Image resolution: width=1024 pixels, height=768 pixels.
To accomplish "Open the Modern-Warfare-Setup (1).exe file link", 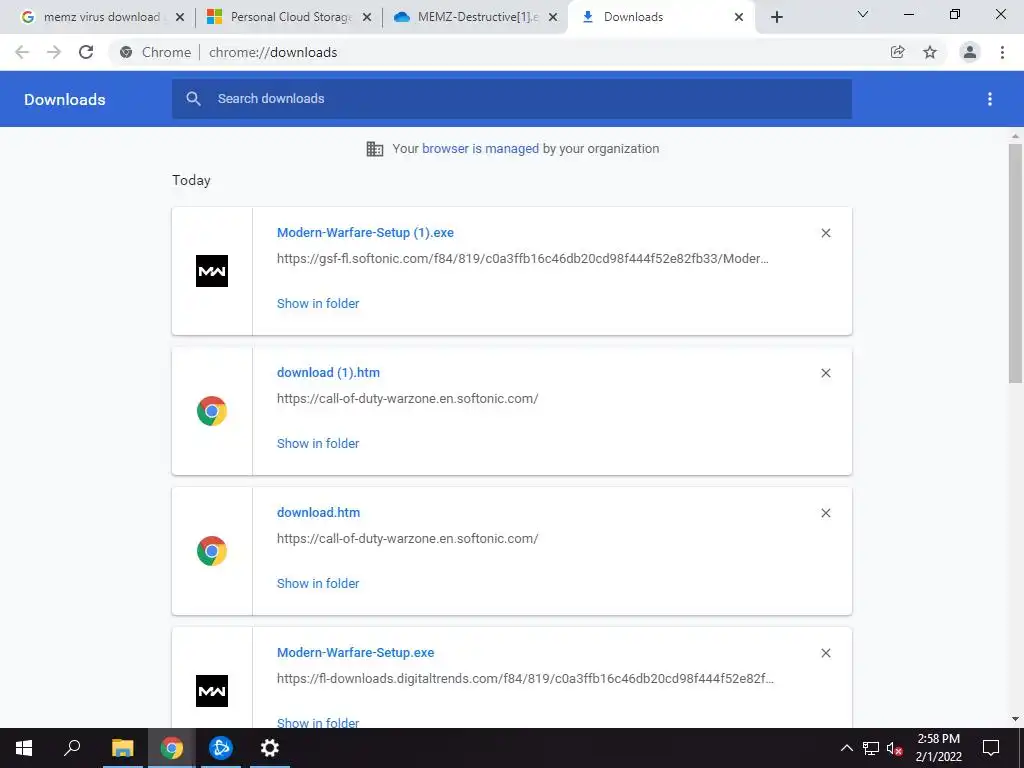I will (365, 232).
